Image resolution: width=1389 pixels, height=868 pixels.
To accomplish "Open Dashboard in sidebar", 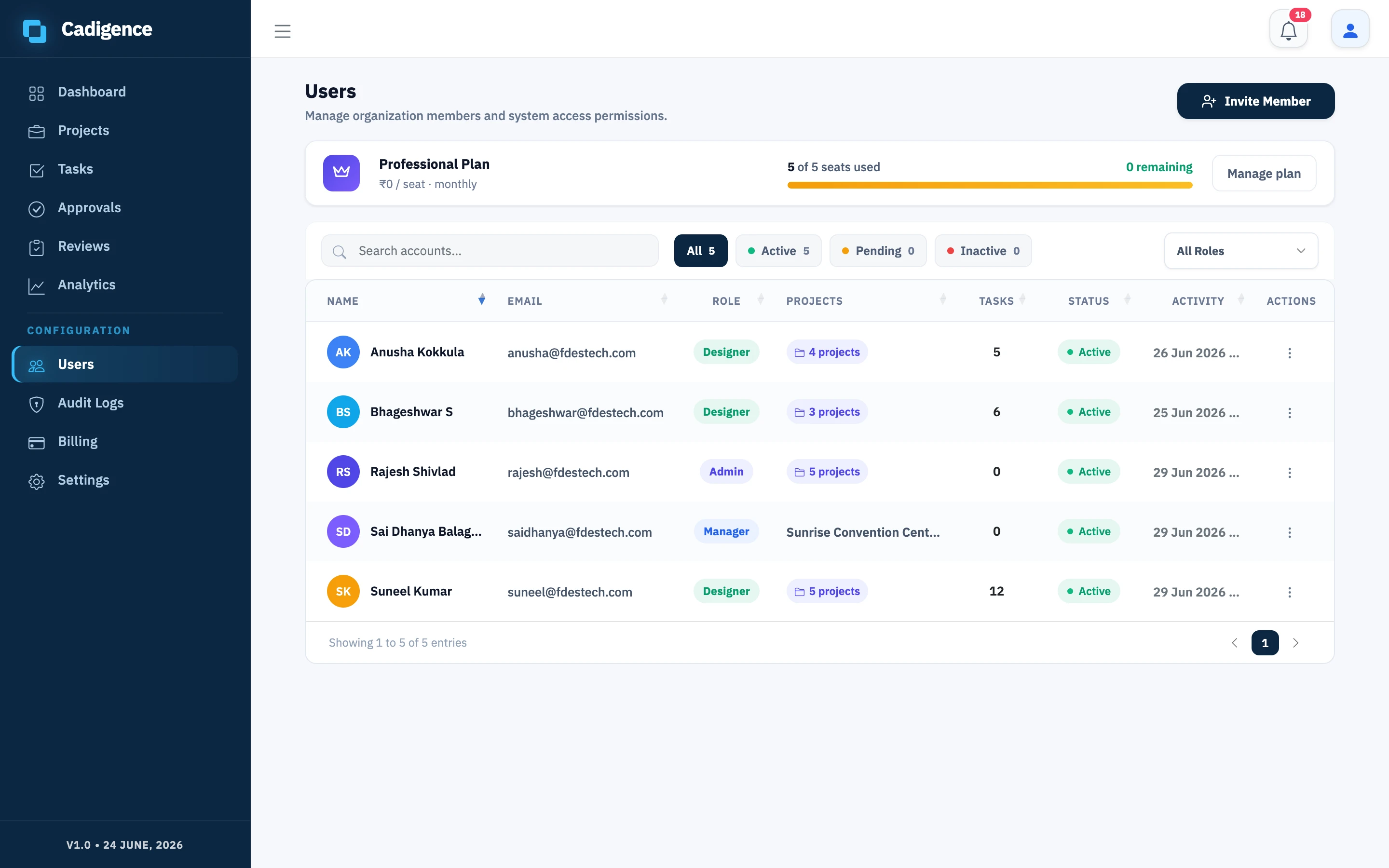I will [125, 92].
